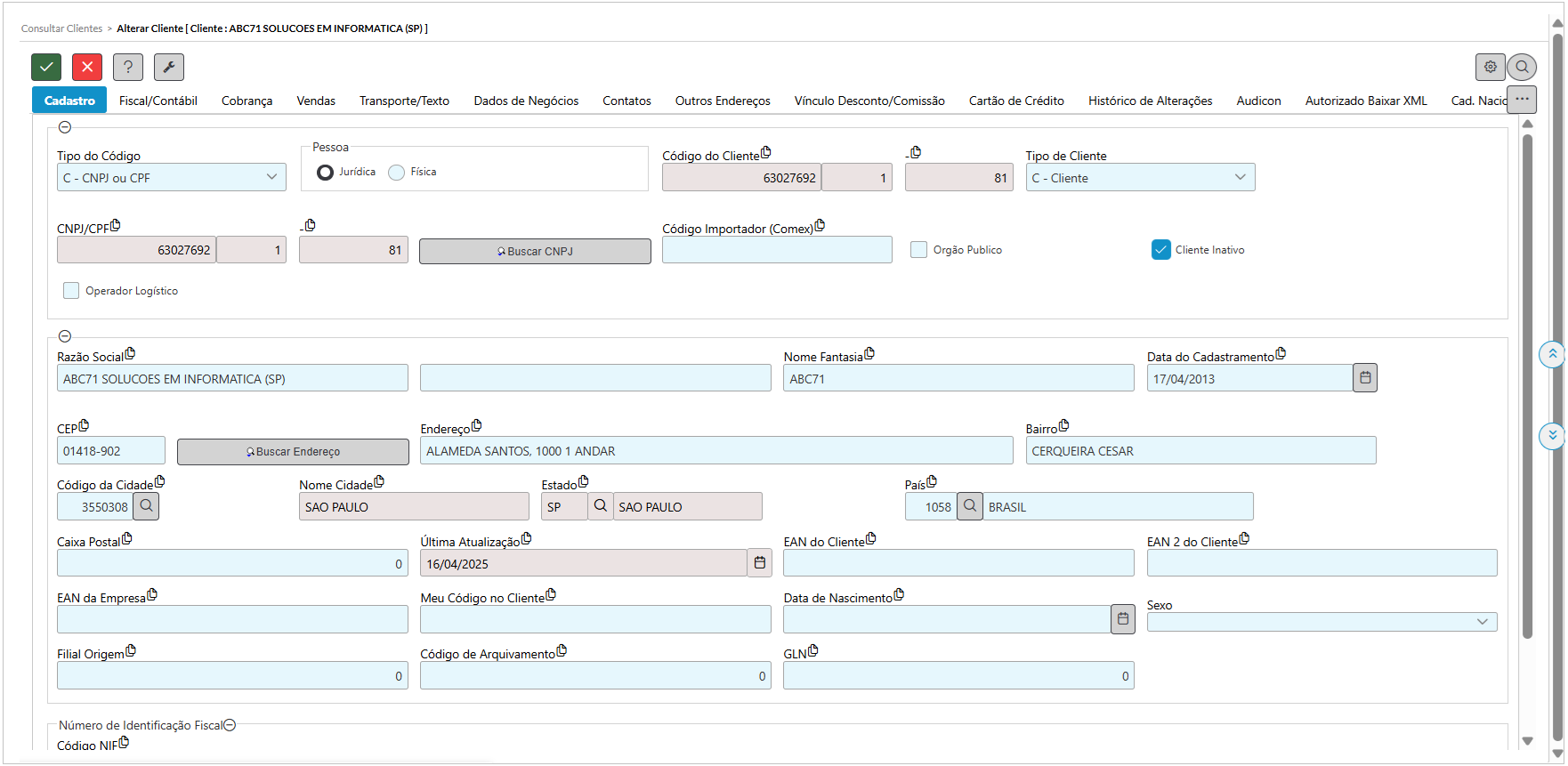Click the Nome Fantasia input field

[958, 379]
